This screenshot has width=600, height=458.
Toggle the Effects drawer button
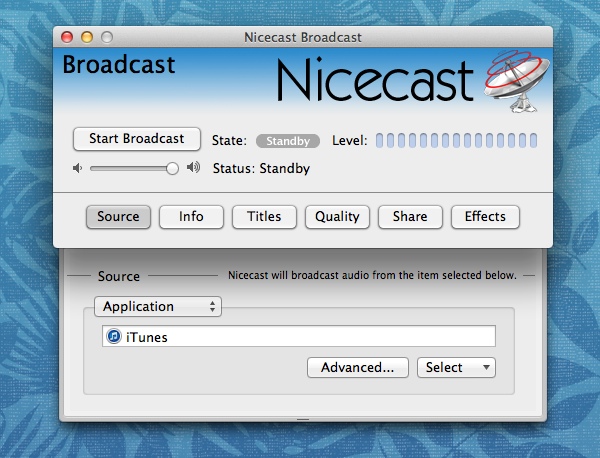pyautogui.click(x=485, y=217)
